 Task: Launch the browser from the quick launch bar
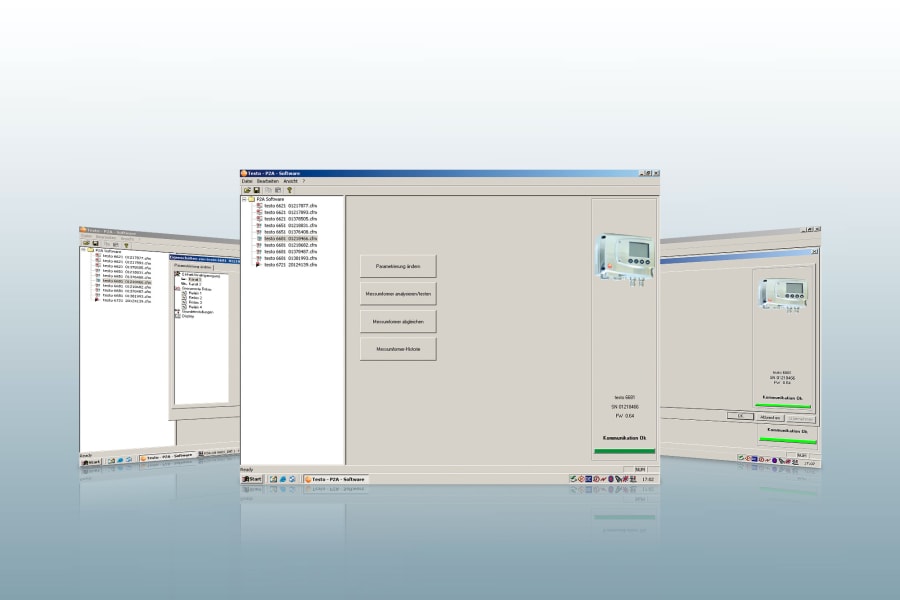click(281, 479)
